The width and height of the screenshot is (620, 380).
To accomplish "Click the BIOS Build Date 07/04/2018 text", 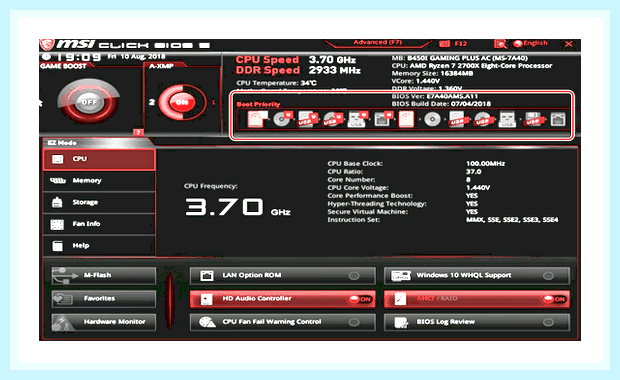I will click(441, 104).
